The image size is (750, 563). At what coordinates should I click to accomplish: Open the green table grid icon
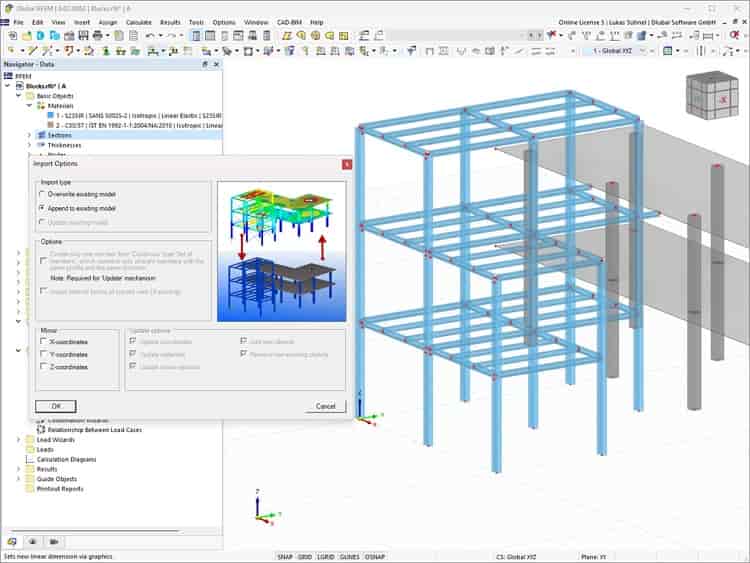coord(668,51)
